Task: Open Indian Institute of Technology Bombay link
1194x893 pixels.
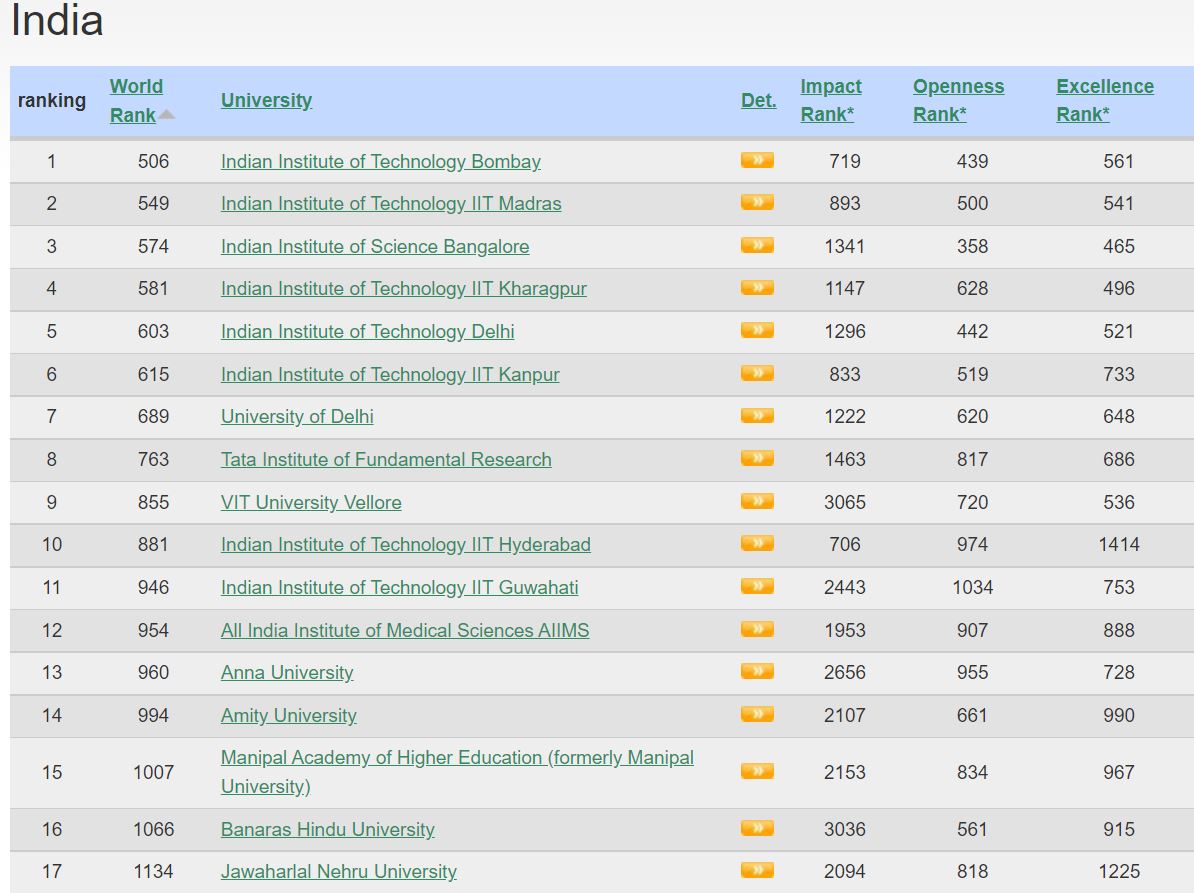Action: (381, 161)
